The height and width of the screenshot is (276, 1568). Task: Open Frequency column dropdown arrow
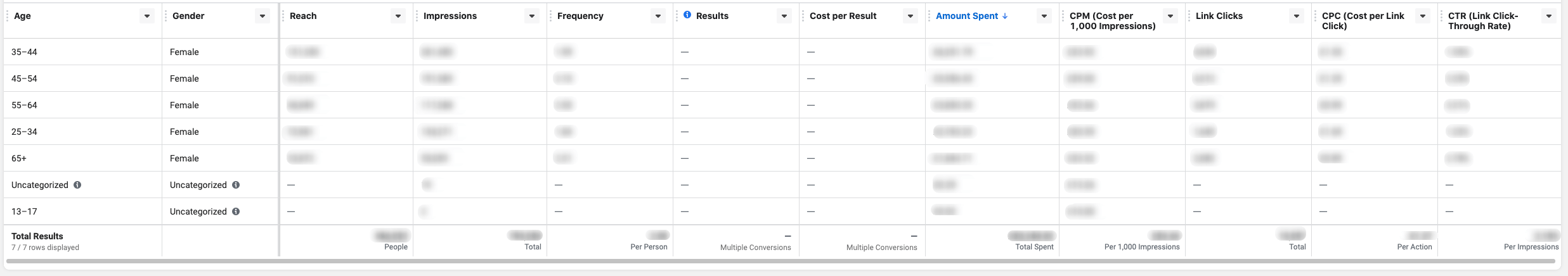[658, 16]
